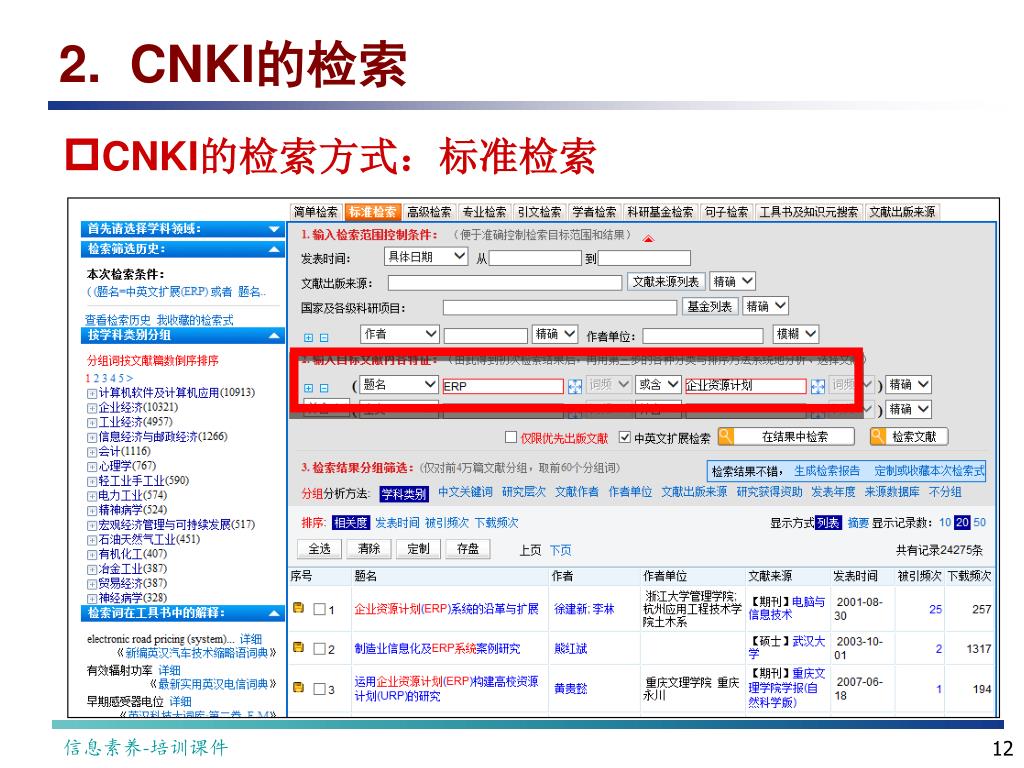
Task: Open the 具体日期 publication time dropdown
Action: tap(426, 257)
